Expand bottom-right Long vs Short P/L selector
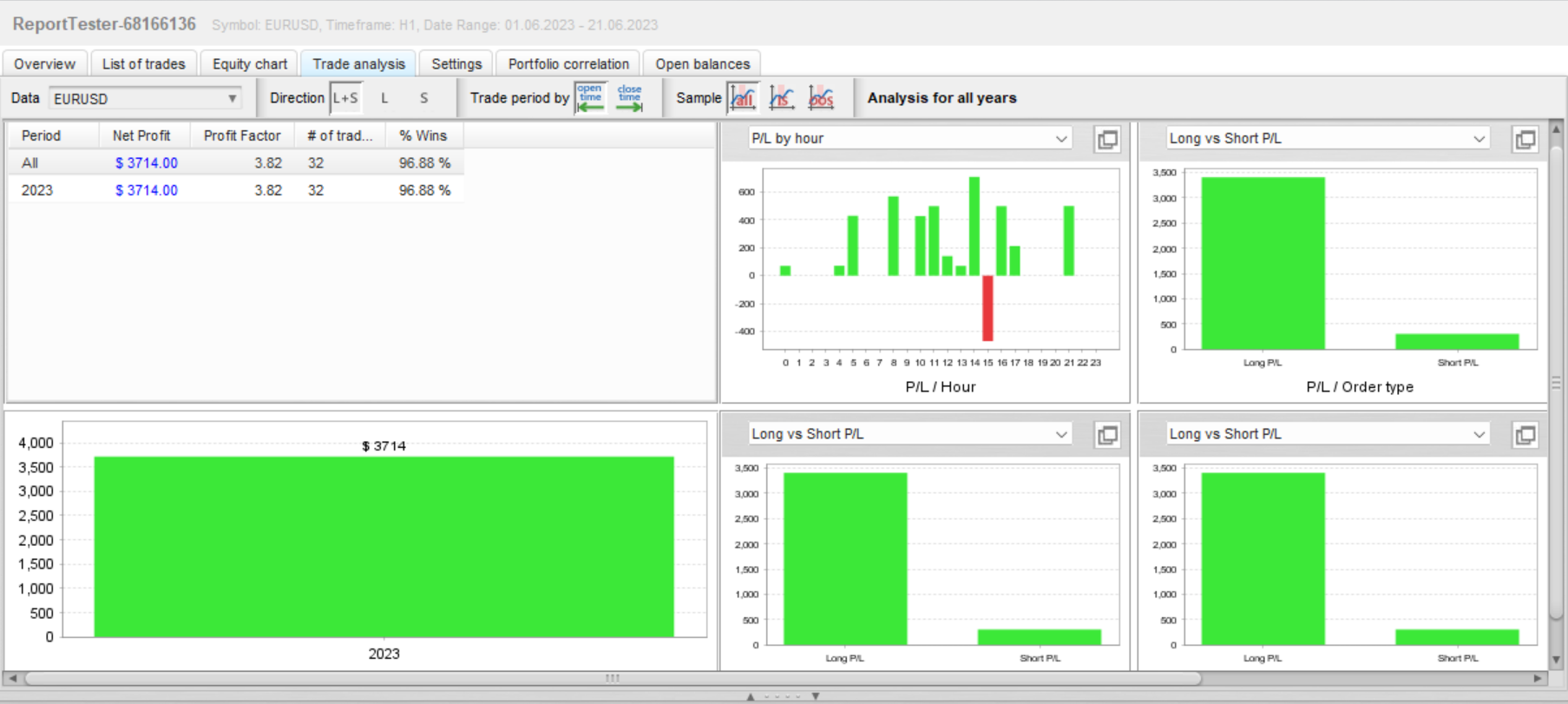Screen dimensions: 1568x704 pyautogui.click(x=1327, y=434)
